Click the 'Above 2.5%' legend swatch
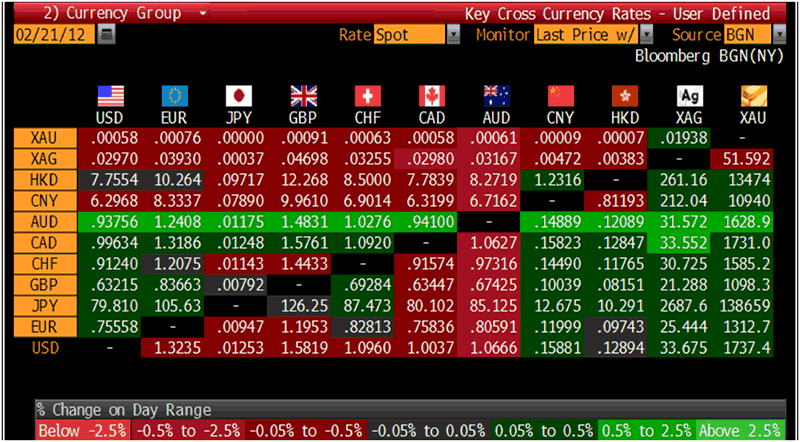This screenshot has width=800, height=442. point(740,430)
